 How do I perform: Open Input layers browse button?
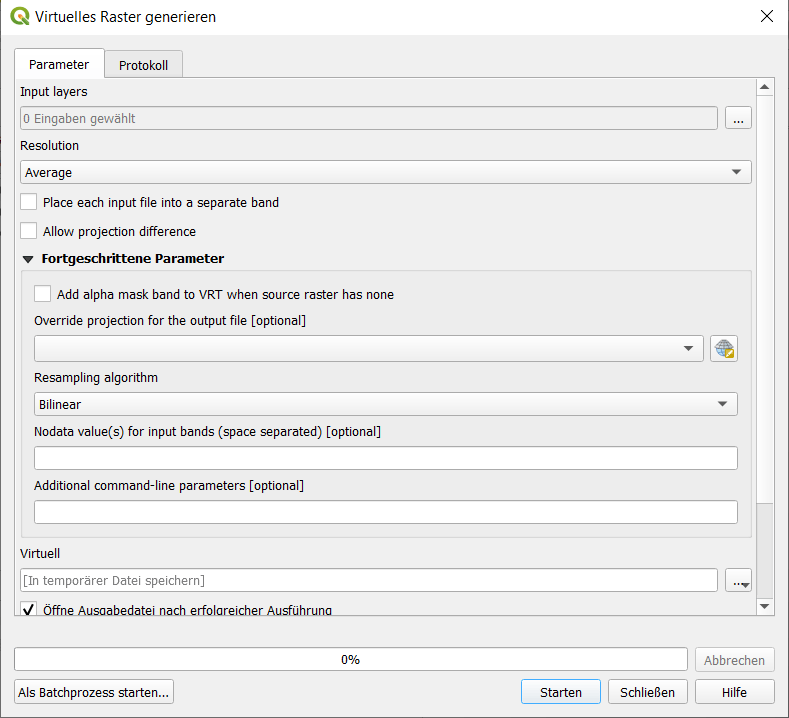(738, 118)
